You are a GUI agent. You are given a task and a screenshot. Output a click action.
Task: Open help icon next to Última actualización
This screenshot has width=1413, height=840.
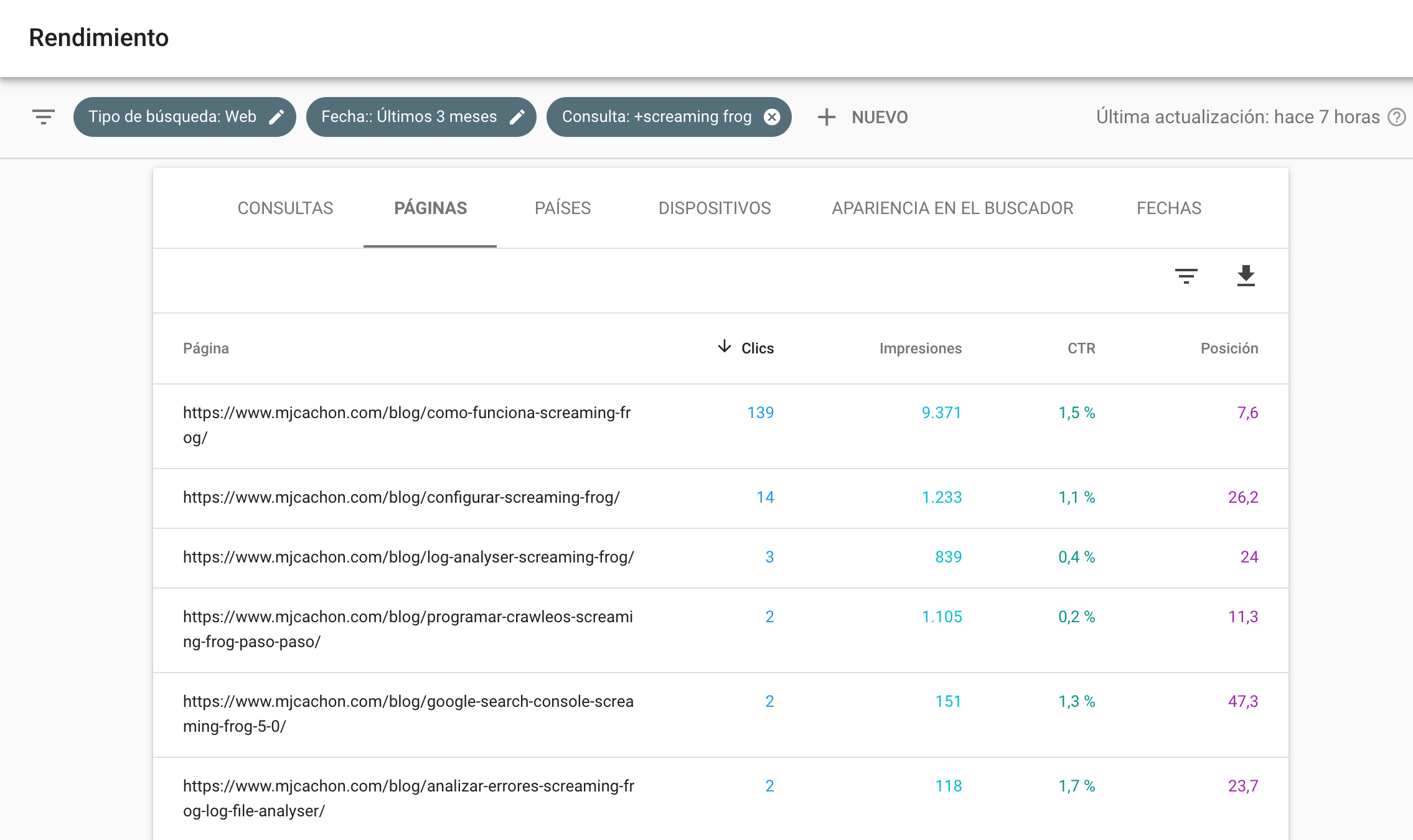pyautogui.click(x=1397, y=117)
